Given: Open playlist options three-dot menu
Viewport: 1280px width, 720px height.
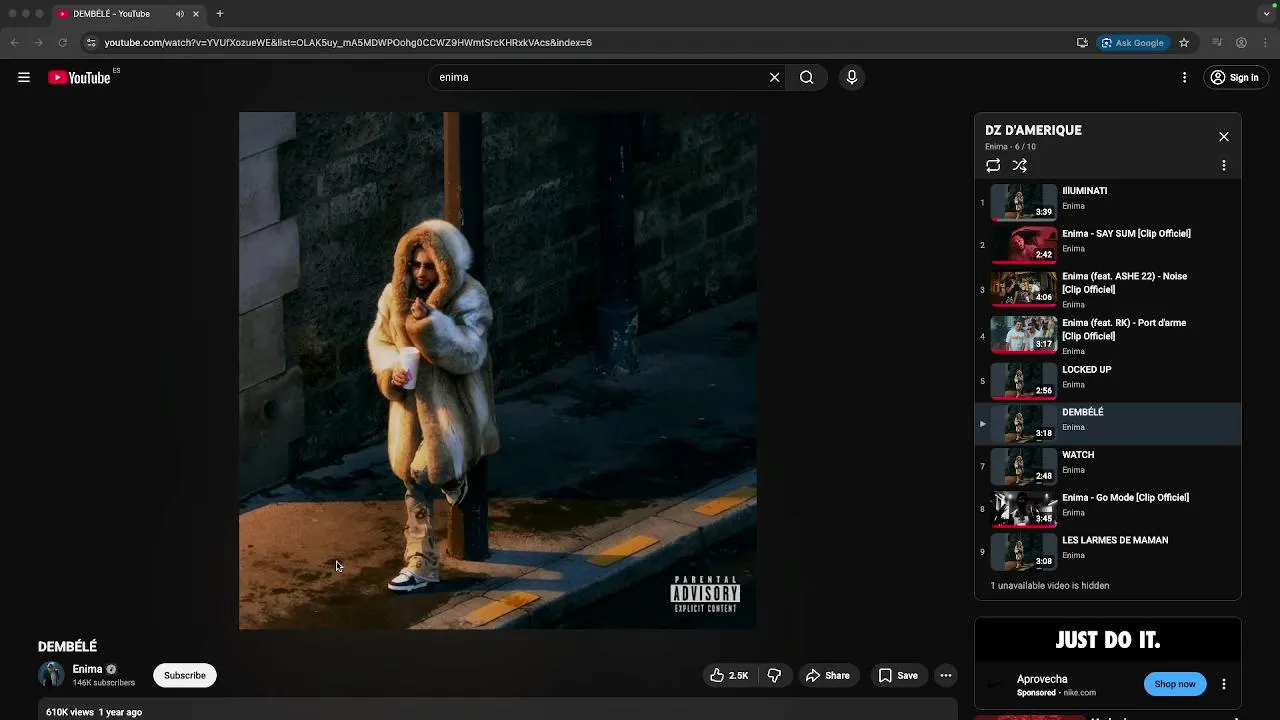Looking at the screenshot, I should pos(1223,166).
